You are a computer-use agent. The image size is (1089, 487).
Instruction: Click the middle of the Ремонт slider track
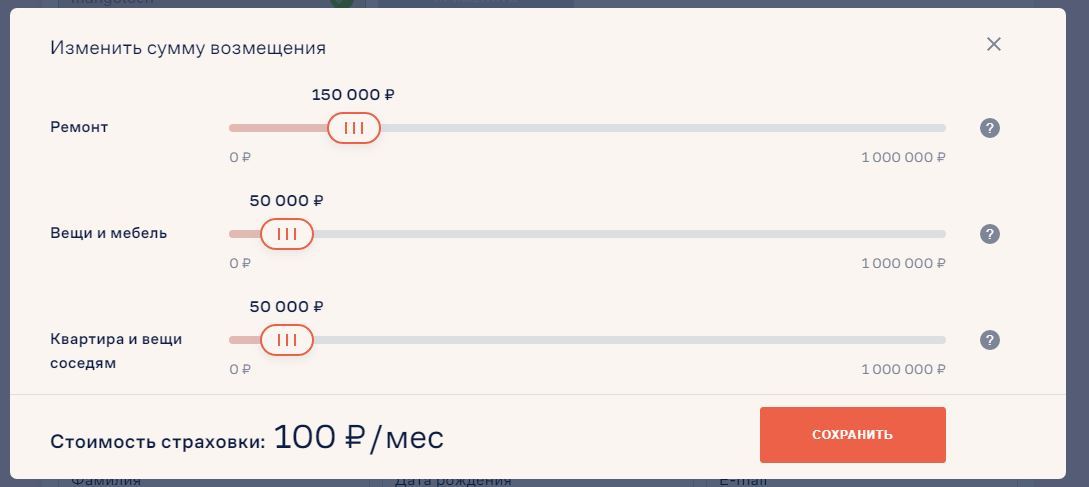(587, 128)
